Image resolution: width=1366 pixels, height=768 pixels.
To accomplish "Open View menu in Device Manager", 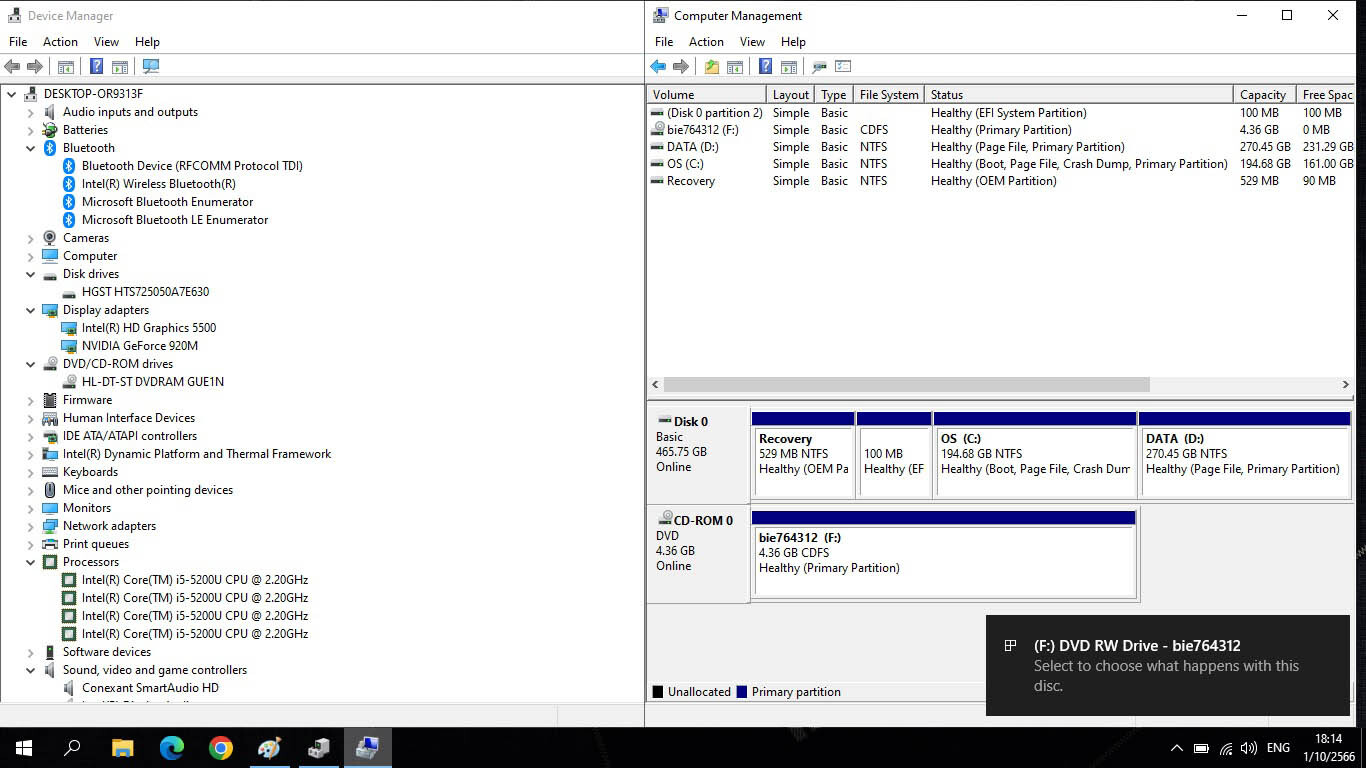I will 106,42.
